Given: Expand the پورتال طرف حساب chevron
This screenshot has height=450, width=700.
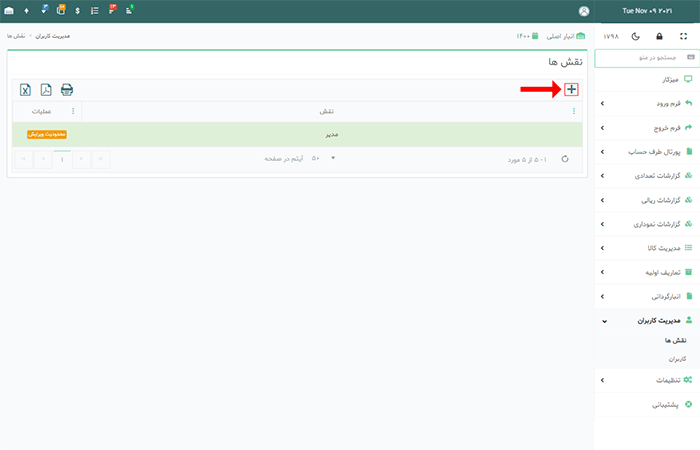Looking at the screenshot, I should point(602,152).
